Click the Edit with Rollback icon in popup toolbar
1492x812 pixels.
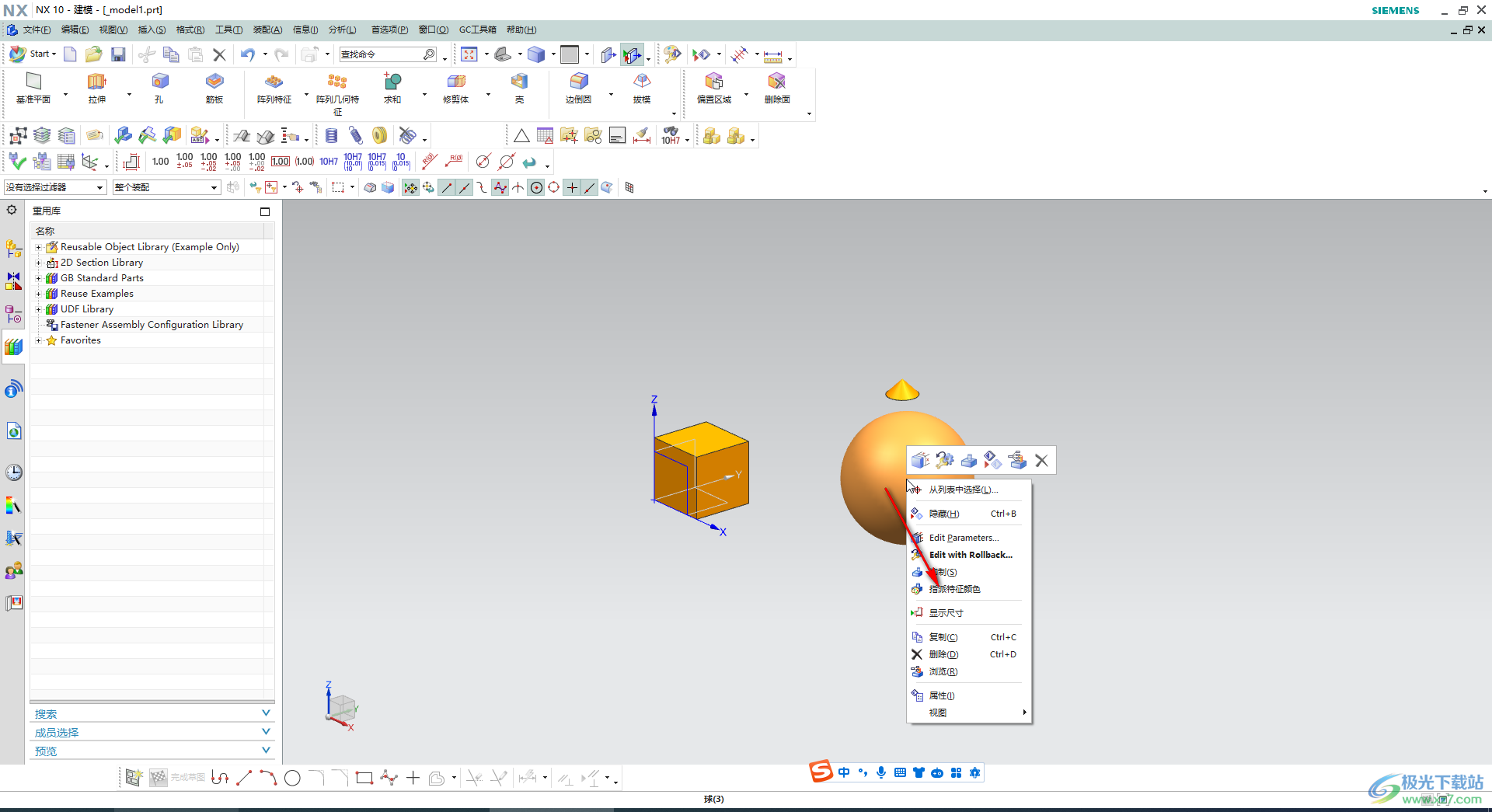[x=944, y=461]
